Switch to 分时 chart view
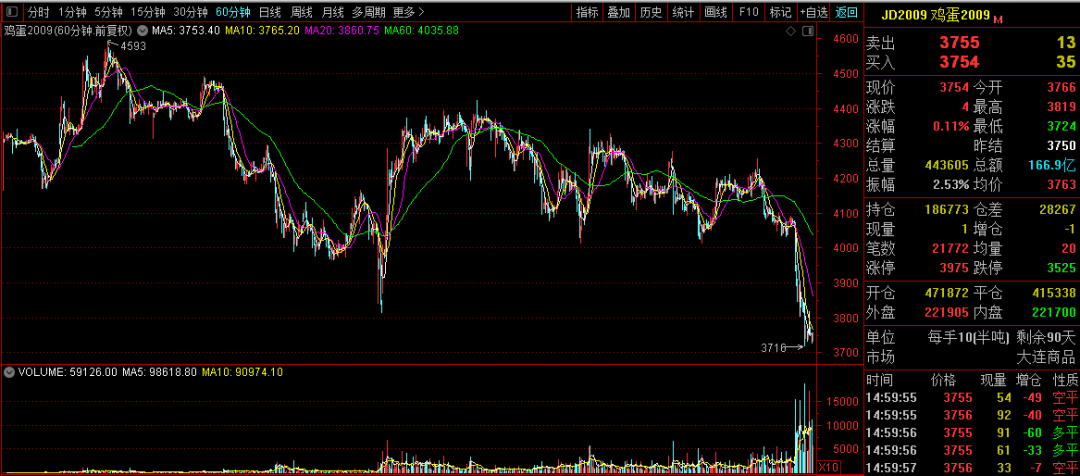The image size is (1080, 476). coord(39,12)
